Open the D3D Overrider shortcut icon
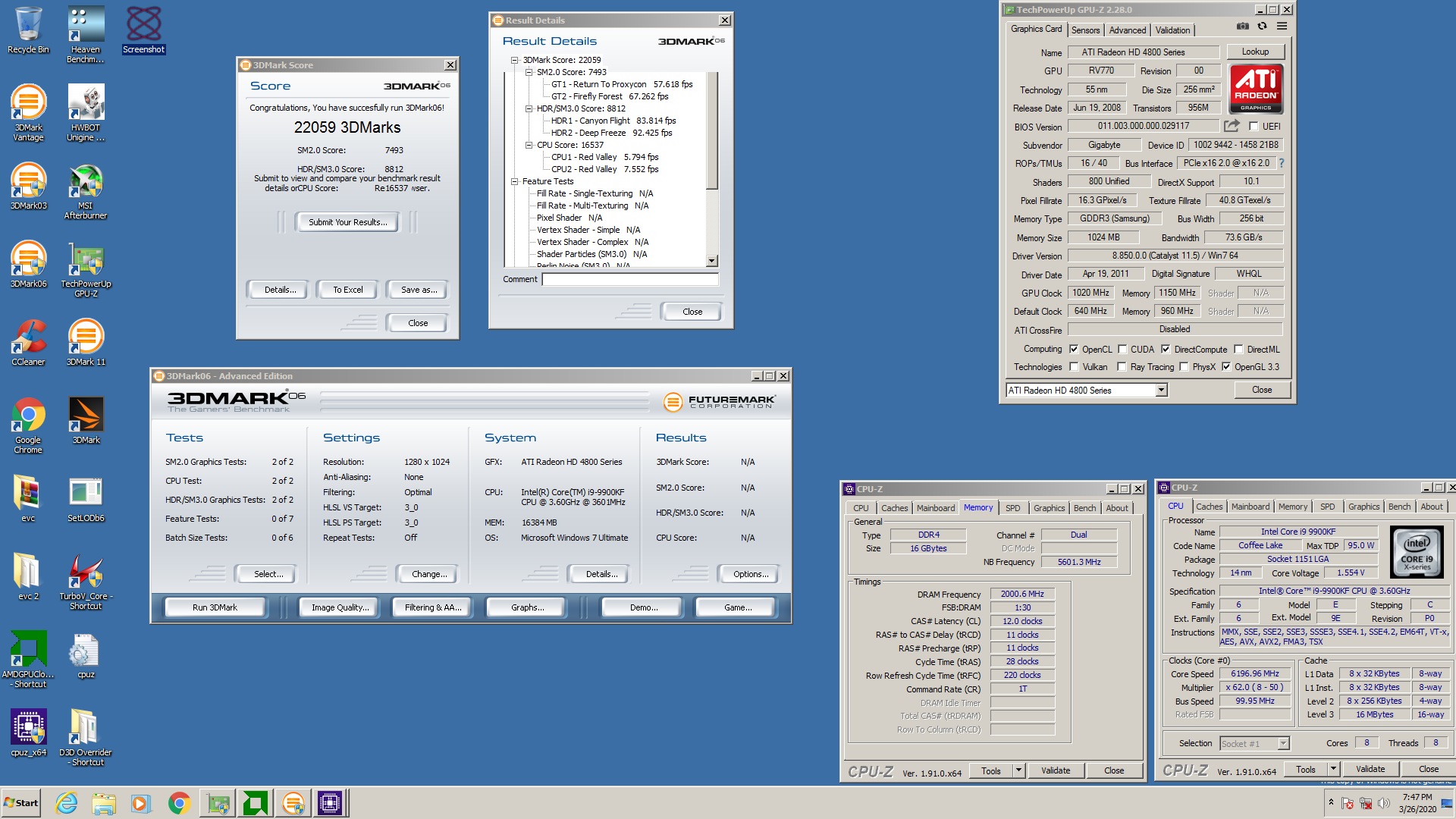The width and height of the screenshot is (1456, 819). (x=86, y=738)
